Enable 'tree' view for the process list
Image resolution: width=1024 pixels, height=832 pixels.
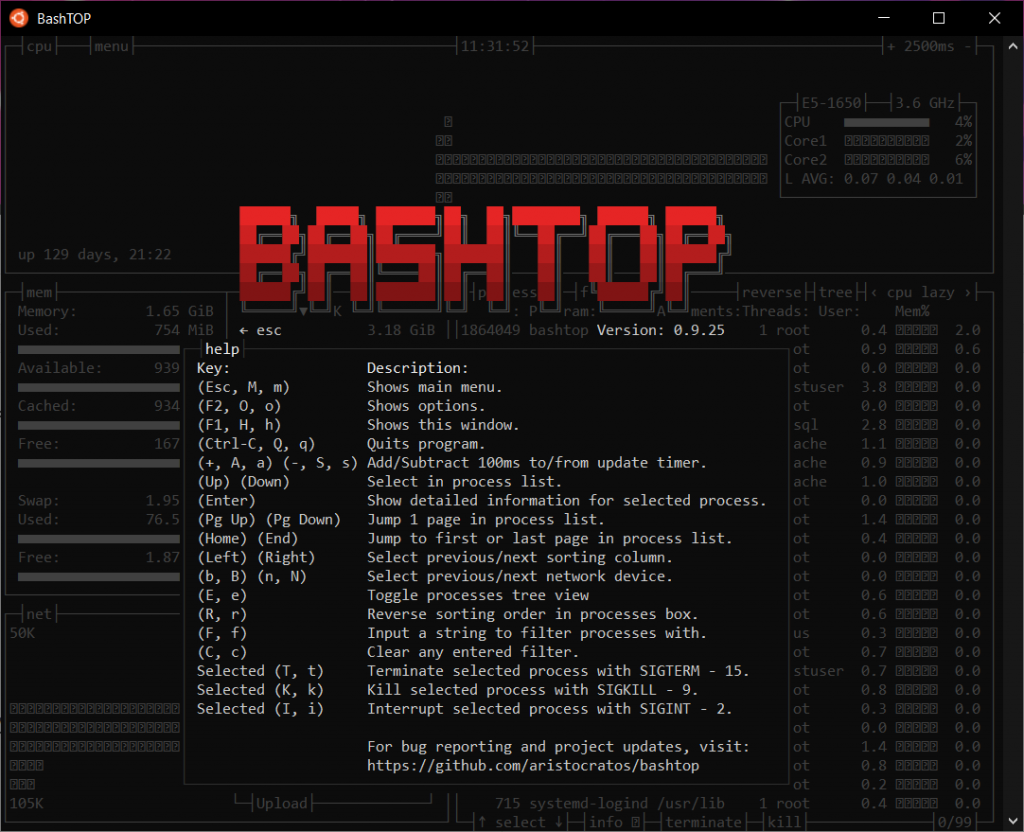pos(836,292)
